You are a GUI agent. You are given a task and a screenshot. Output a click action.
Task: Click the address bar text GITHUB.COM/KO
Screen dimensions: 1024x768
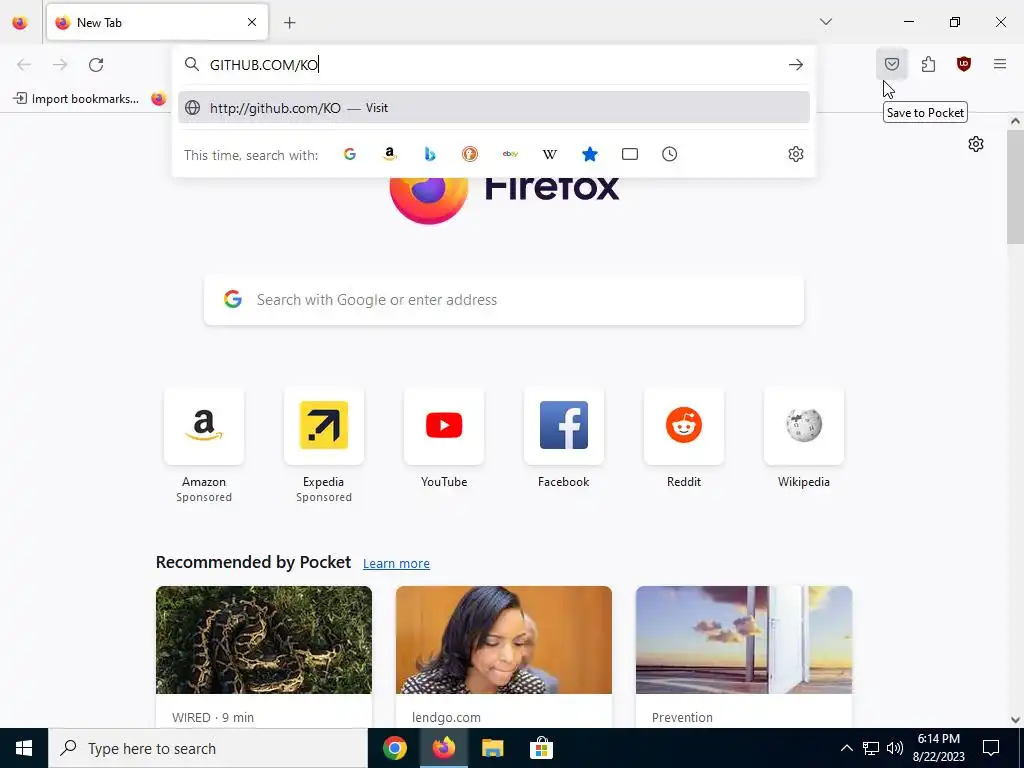264,65
